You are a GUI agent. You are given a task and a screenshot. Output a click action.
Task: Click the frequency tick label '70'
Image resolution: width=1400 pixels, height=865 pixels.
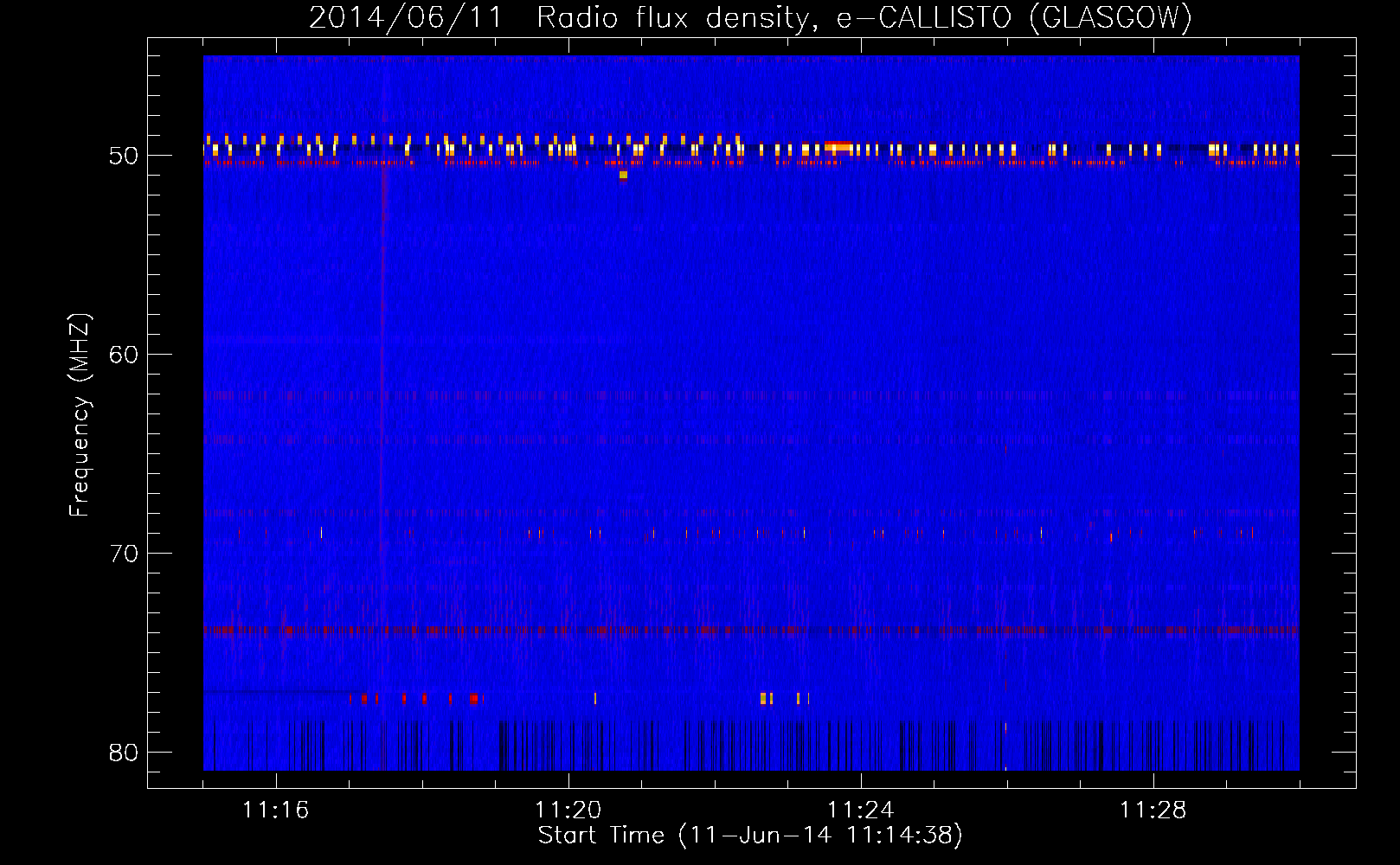tap(124, 554)
